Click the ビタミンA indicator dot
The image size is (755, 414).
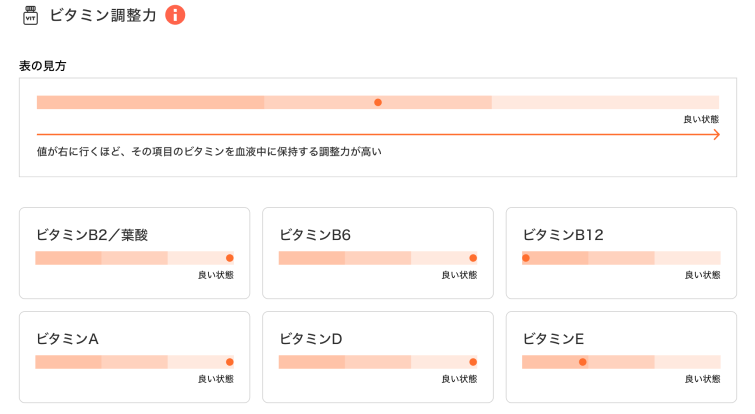pos(230,362)
